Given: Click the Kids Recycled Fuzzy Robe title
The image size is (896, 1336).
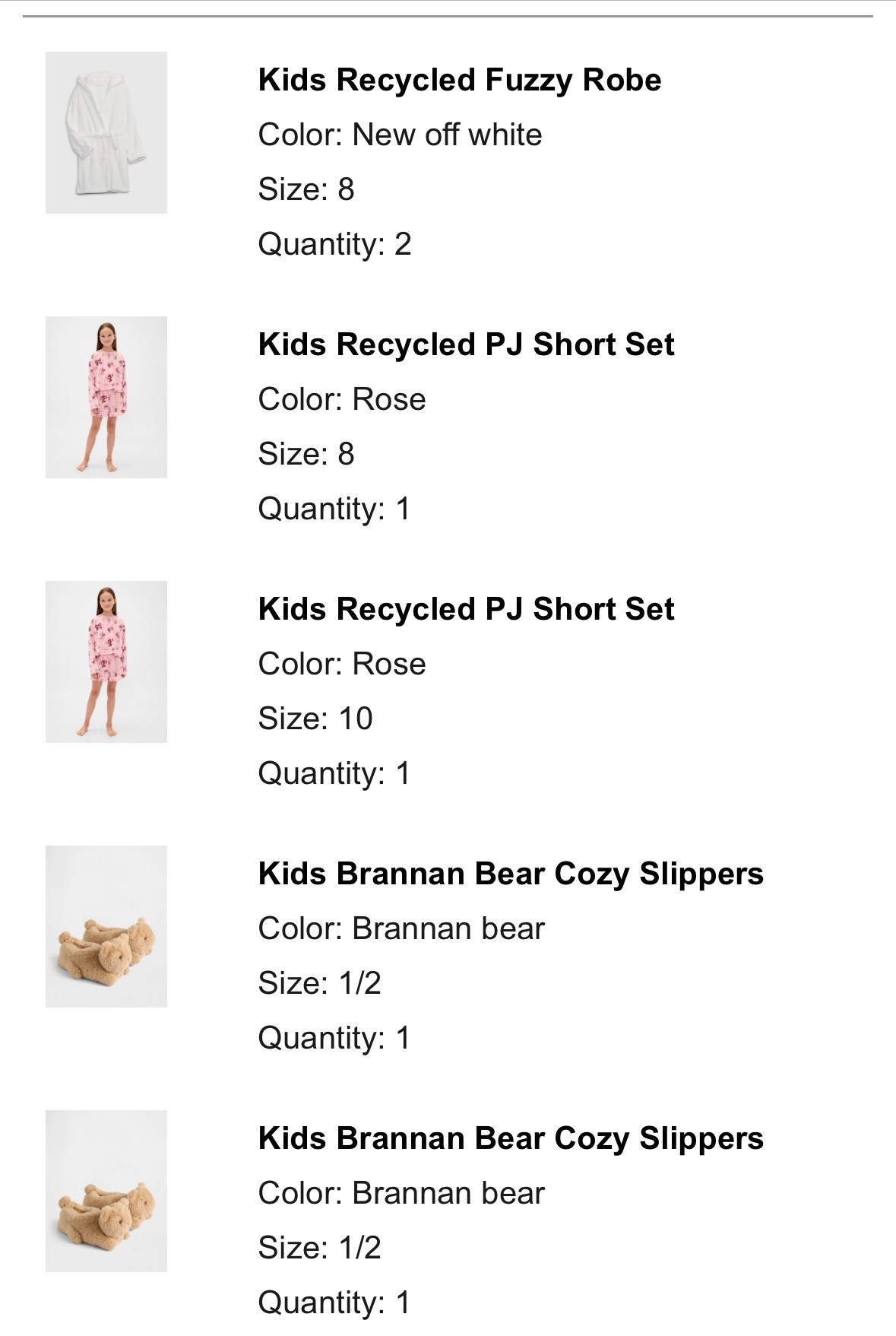Looking at the screenshot, I should point(459,80).
